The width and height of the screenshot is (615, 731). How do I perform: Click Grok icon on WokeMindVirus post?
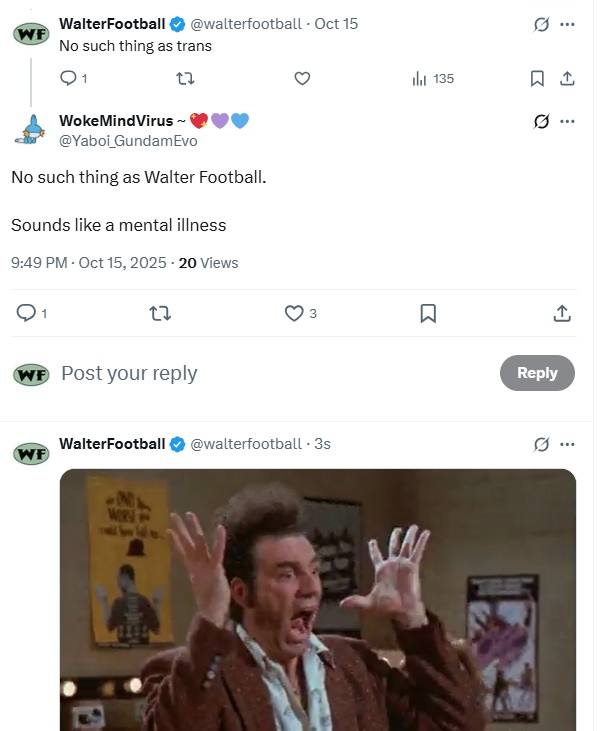[542, 121]
